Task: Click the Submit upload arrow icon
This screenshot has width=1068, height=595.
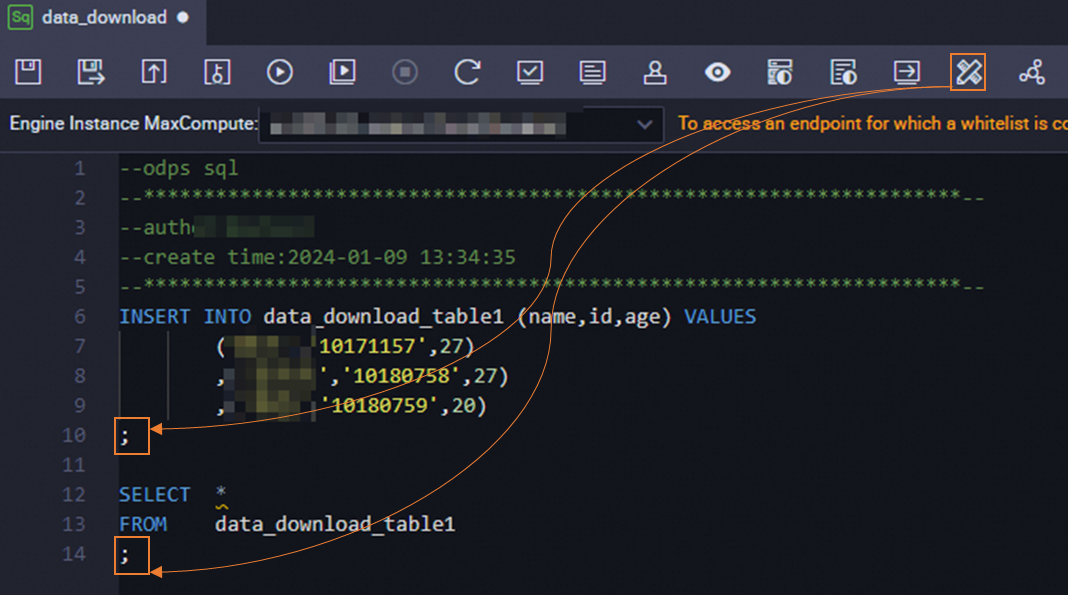Action: point(154,71)
